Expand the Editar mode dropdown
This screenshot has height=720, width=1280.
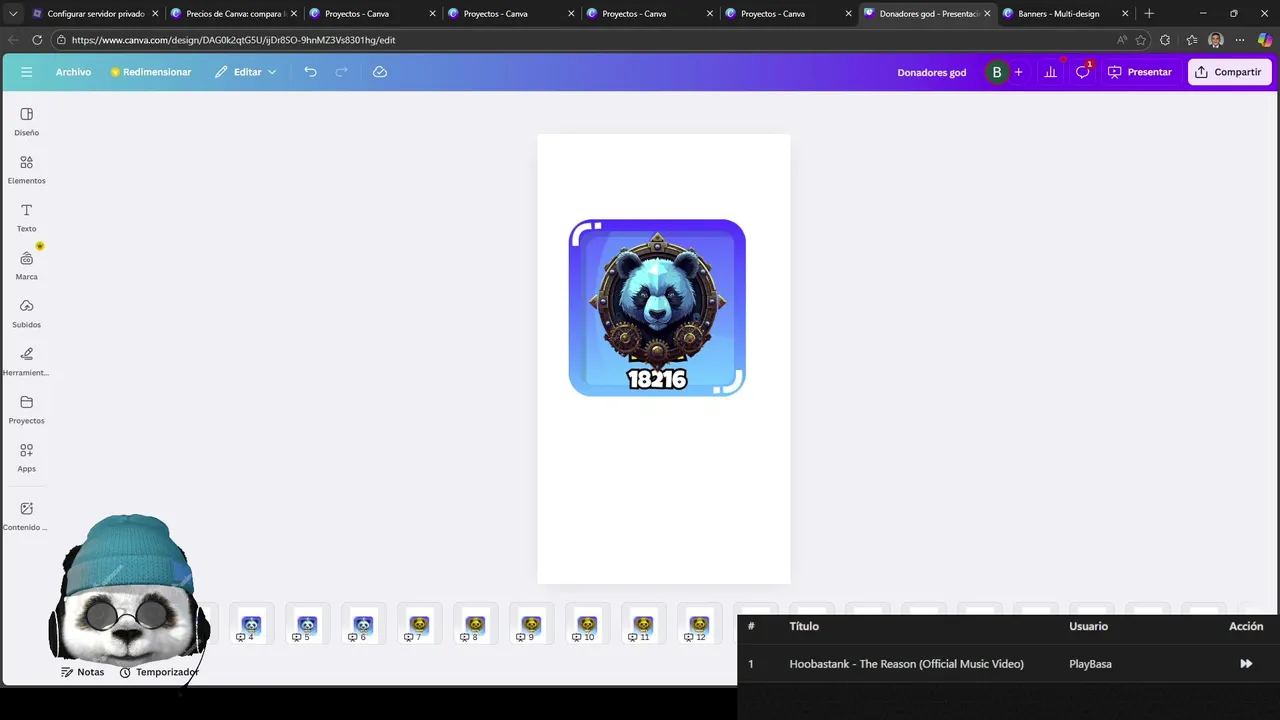[246, 72]
